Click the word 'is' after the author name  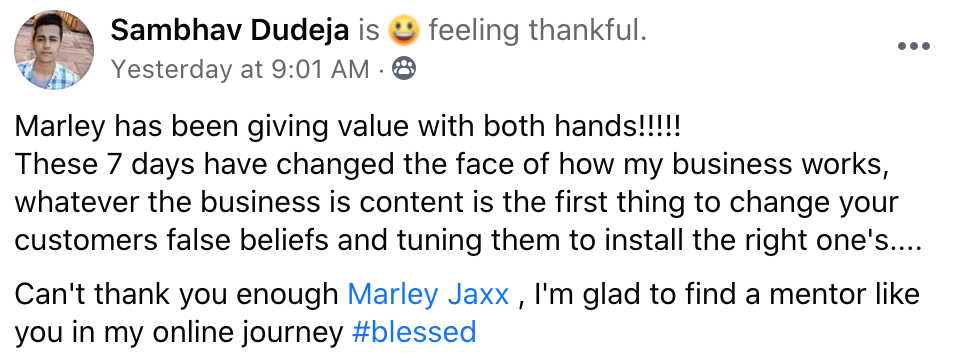tap(369, 30)
